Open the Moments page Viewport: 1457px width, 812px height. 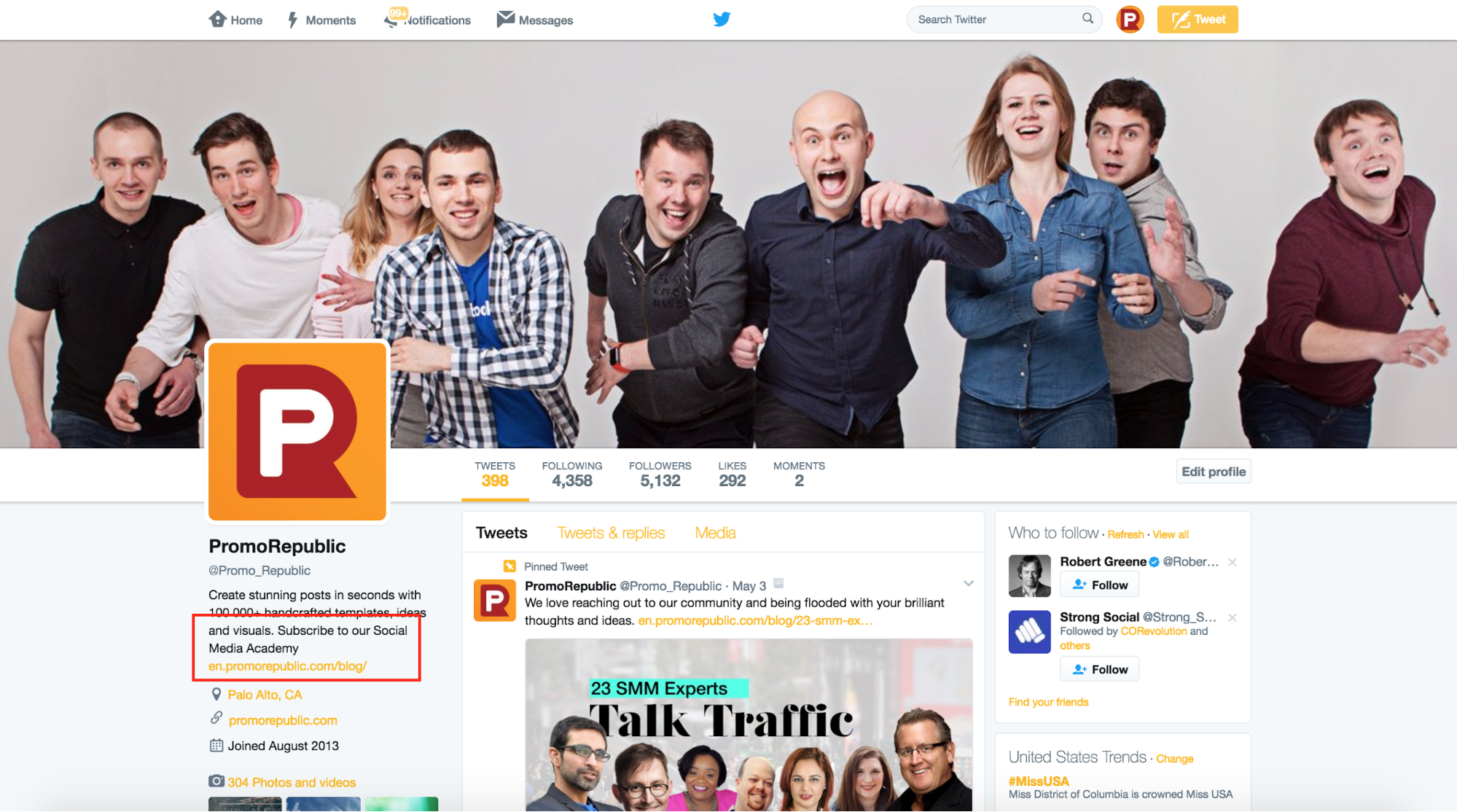point(321,20)
